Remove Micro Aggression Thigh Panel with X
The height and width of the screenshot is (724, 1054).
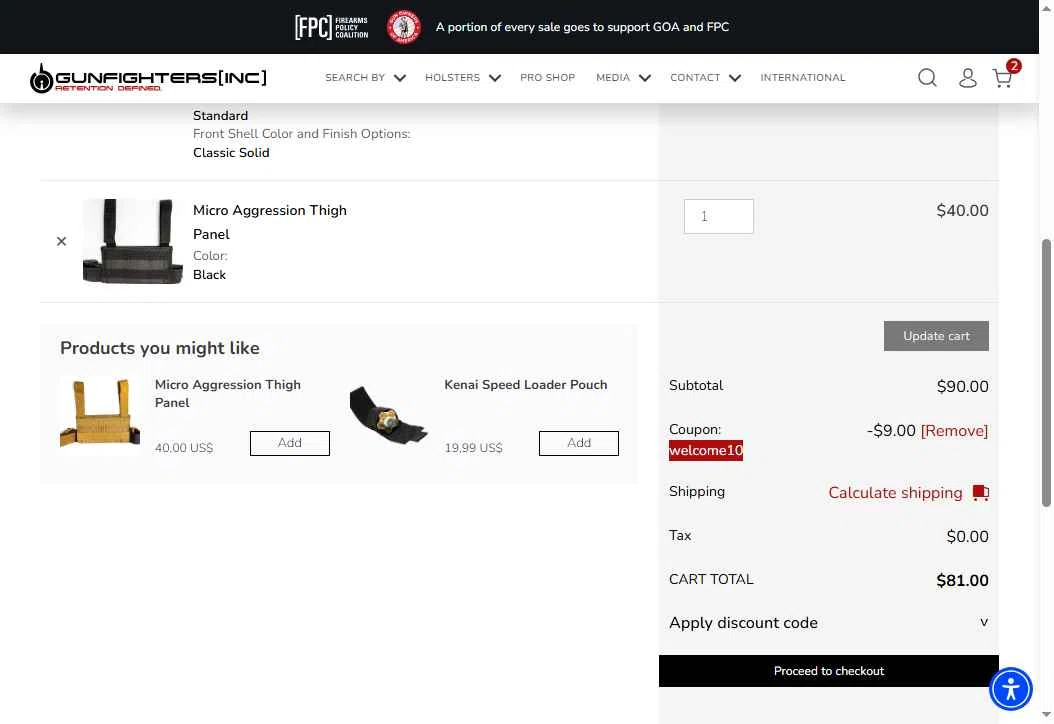pos(61,241)
